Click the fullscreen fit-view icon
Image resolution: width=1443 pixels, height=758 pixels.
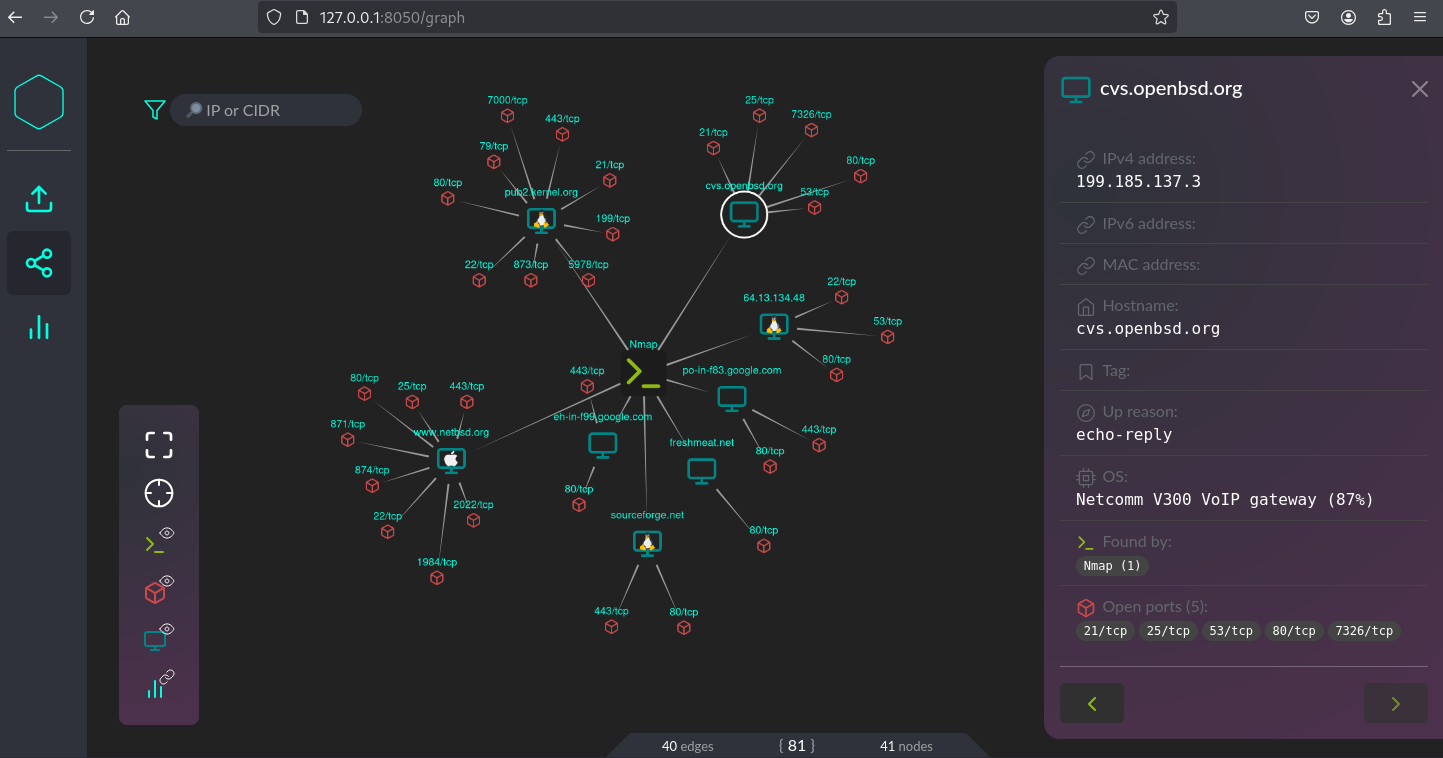(x=159, y=445)
